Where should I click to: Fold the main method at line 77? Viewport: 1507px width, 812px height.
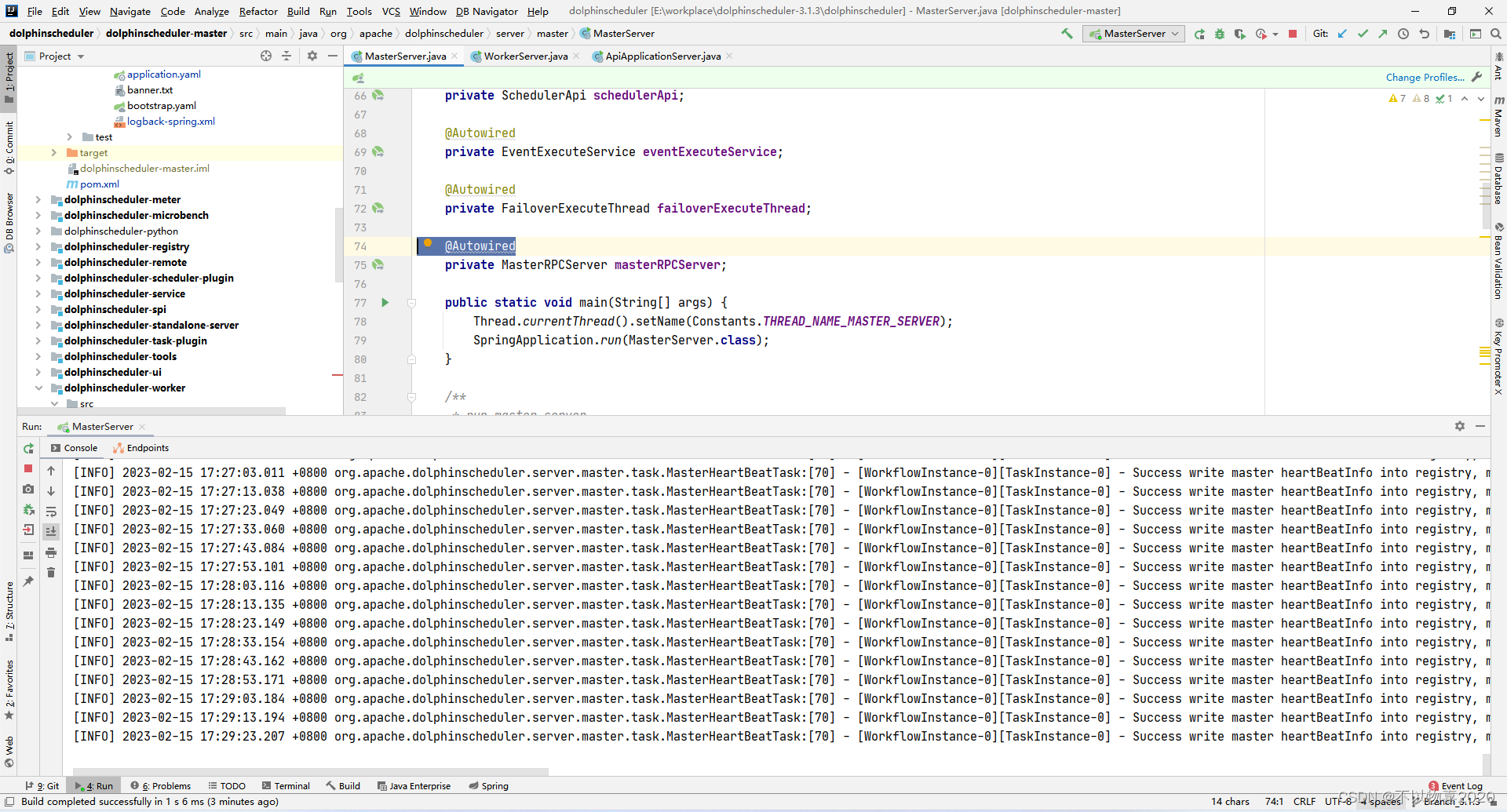click(x=411, y=303)
